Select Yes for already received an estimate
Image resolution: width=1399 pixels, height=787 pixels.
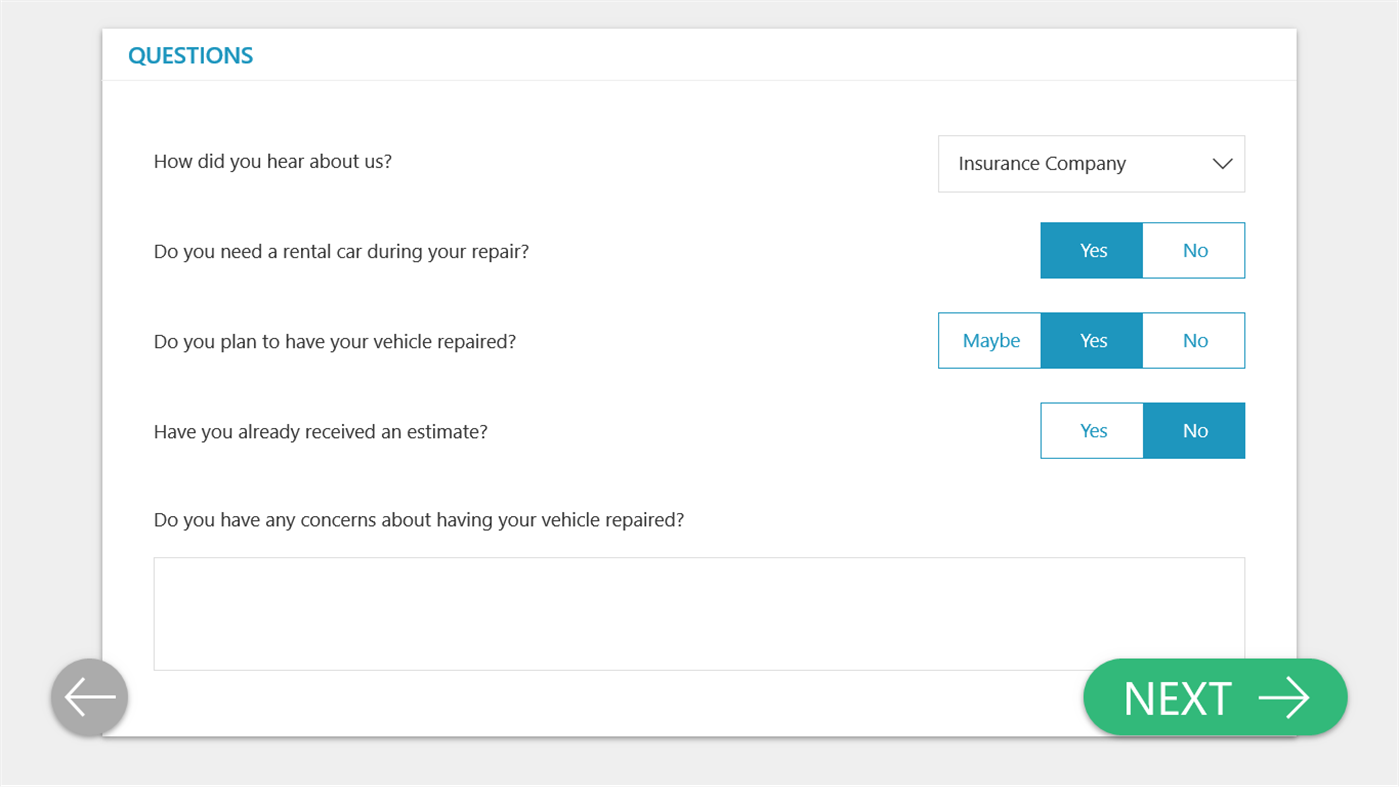click(1092, 431)
